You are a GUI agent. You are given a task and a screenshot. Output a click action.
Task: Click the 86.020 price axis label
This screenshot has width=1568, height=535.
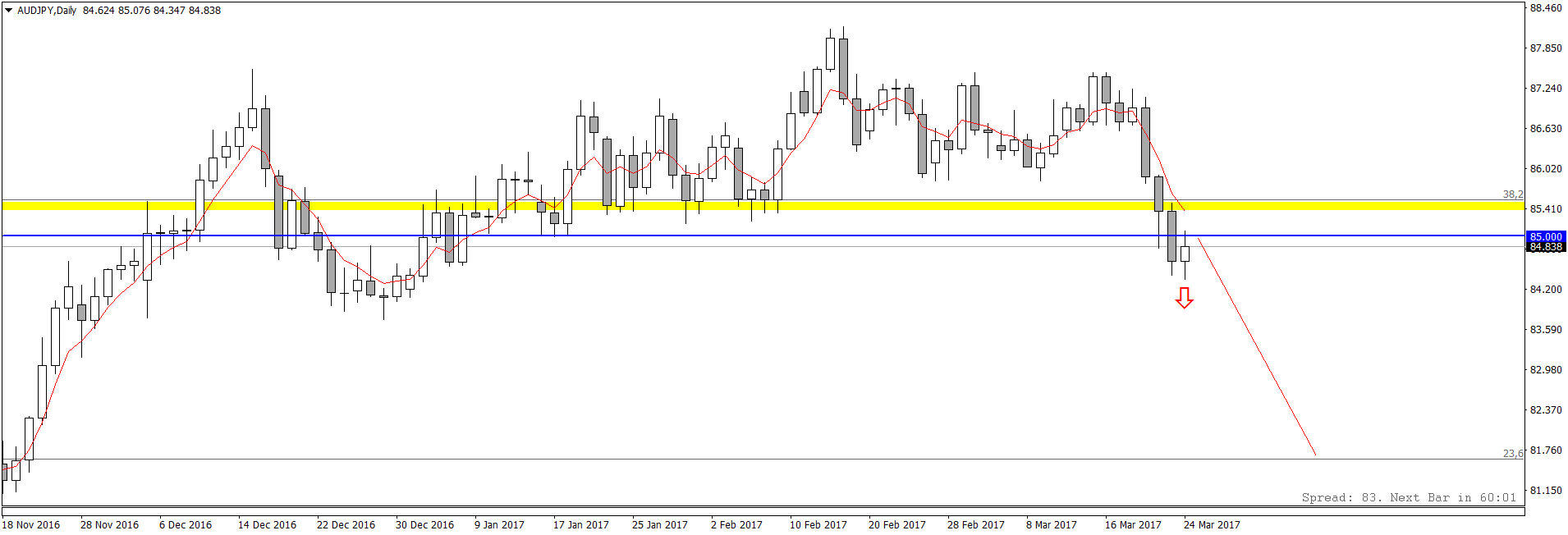pyautogui.click(x=1546, y=169)
